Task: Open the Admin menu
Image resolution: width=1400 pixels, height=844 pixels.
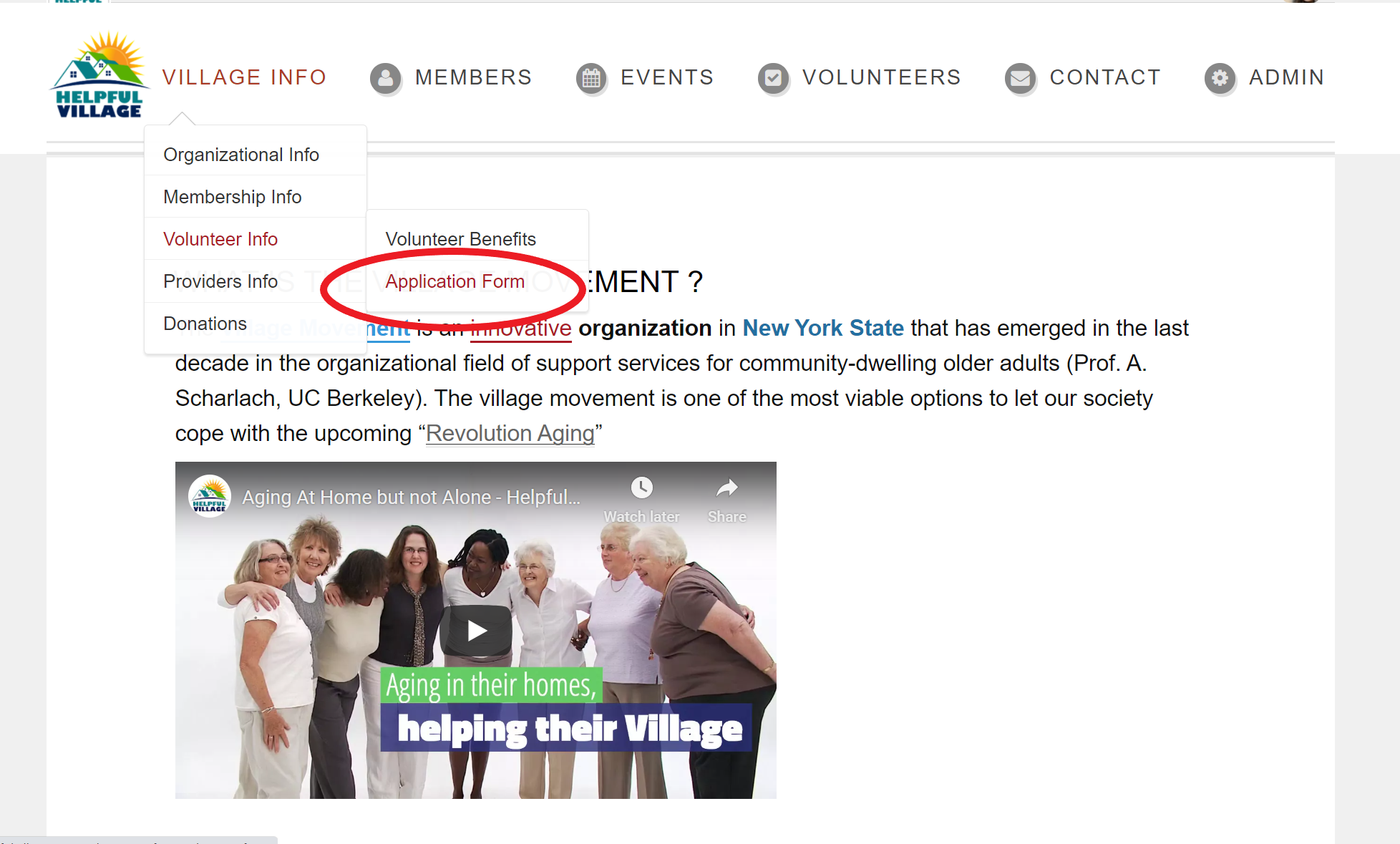Action: click(x=1286, y=77)
